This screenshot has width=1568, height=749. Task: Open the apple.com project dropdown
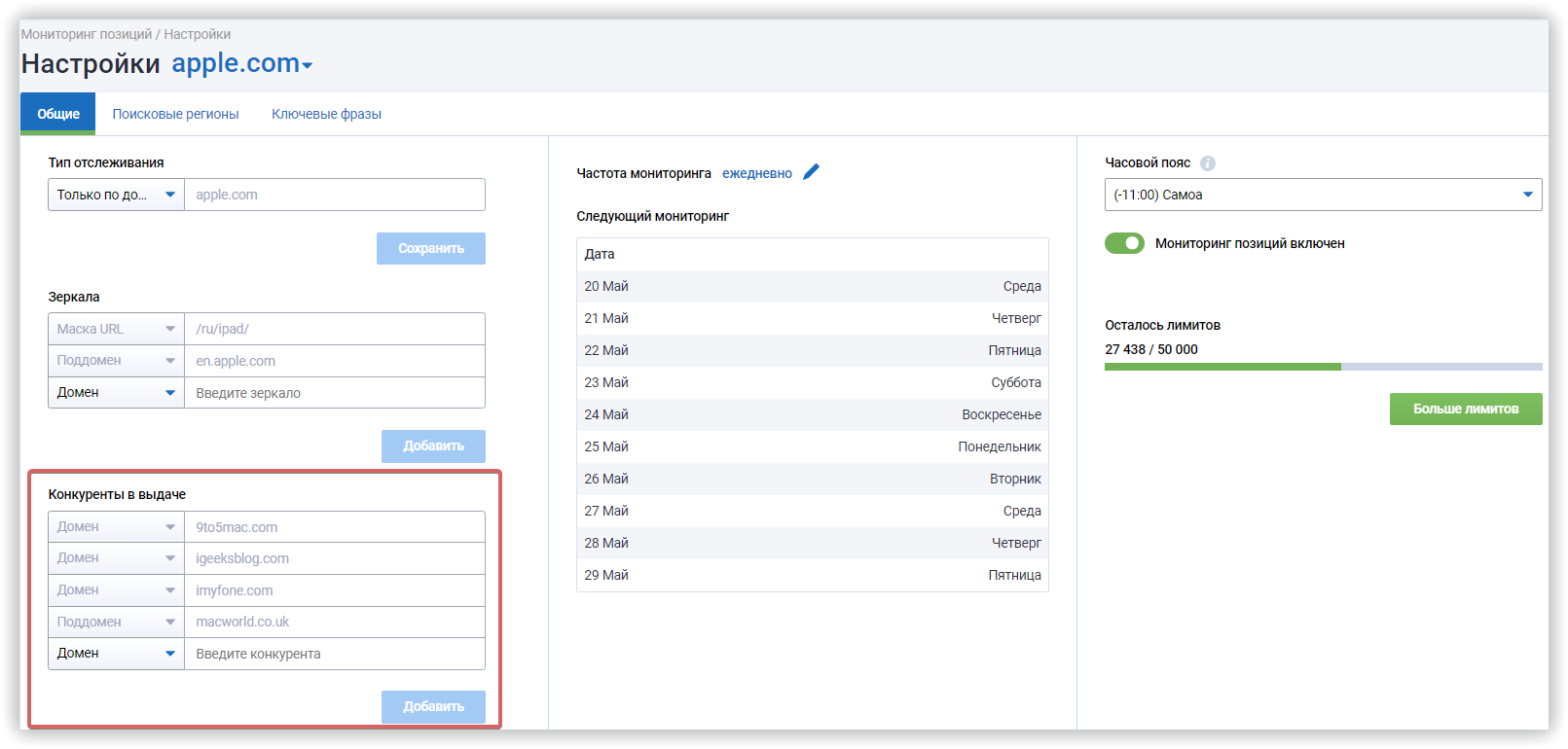[x=242, y=63]
